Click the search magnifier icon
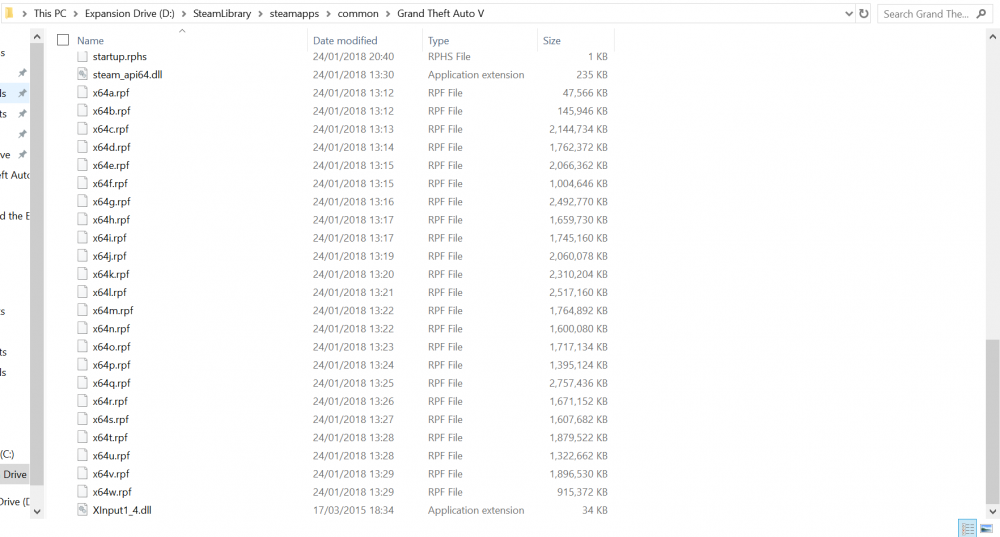The image size is (1000, 537). (x=982, y=13)
